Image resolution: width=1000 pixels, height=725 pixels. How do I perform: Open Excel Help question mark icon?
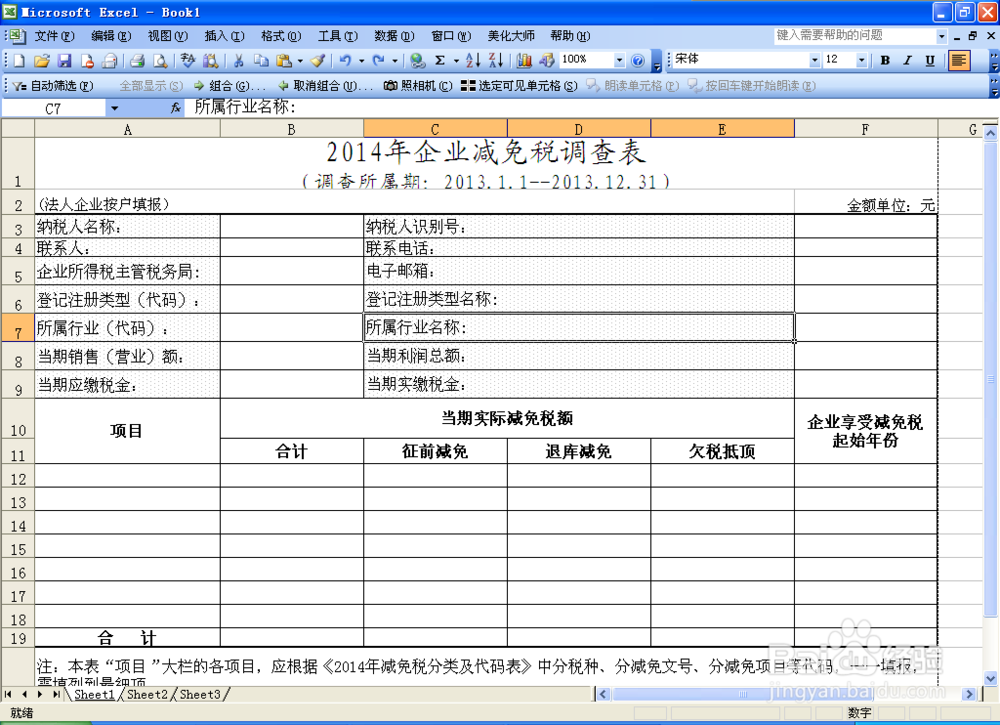(638, 61)
